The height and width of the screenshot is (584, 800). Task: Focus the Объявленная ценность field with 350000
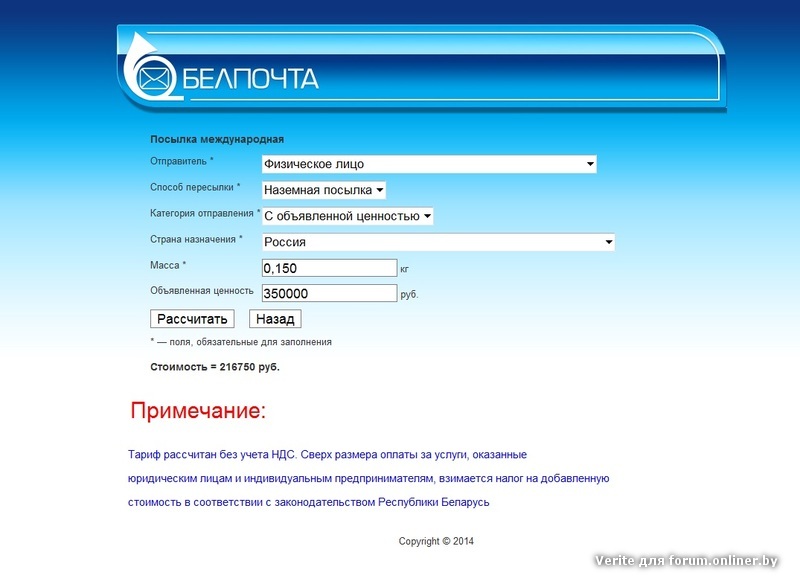pyautogui.click(x=329, y=293)
